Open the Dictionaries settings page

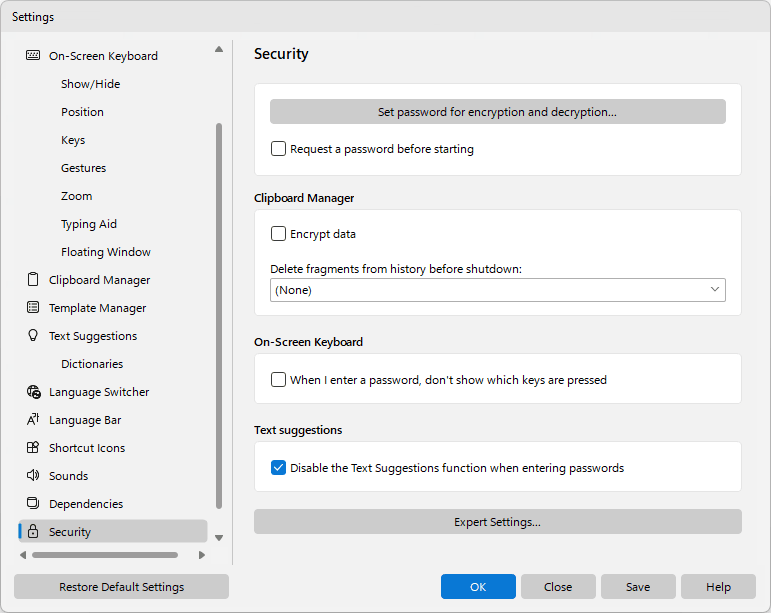[92, 364]
